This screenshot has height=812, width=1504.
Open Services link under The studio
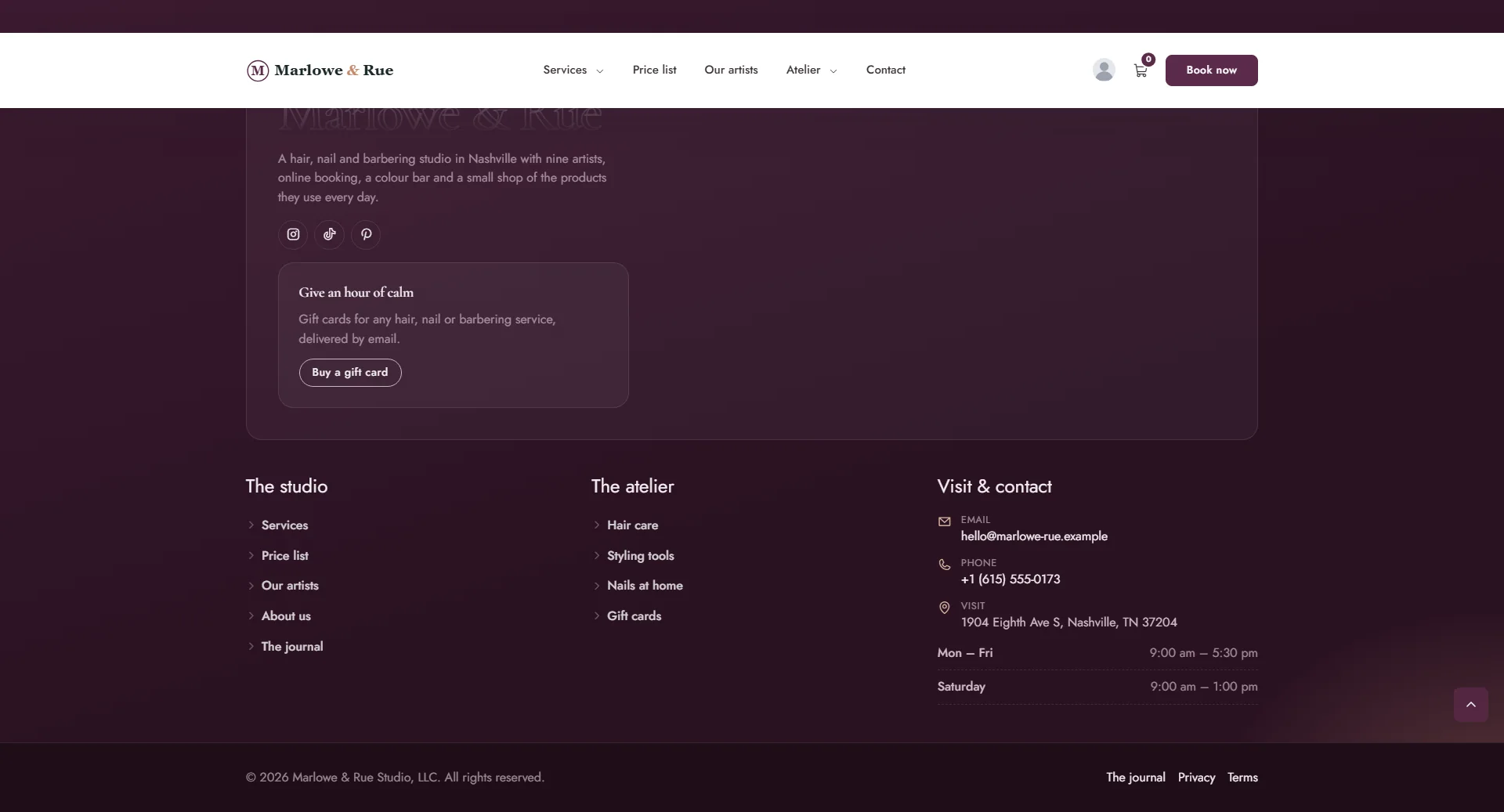[x=284, y=525]
